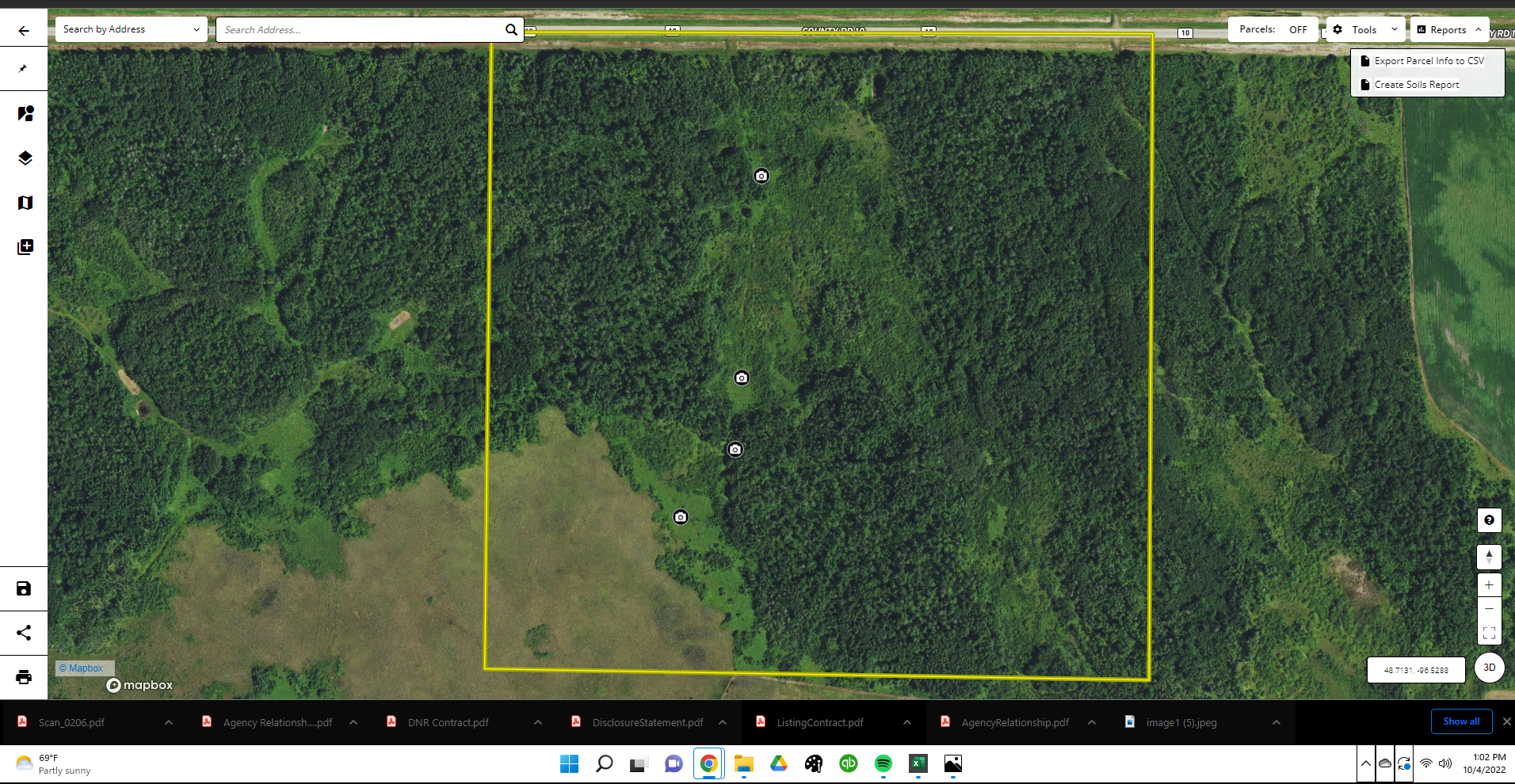Click the print icon in left sidebar
1515x784 pixels.
[24, 677]
